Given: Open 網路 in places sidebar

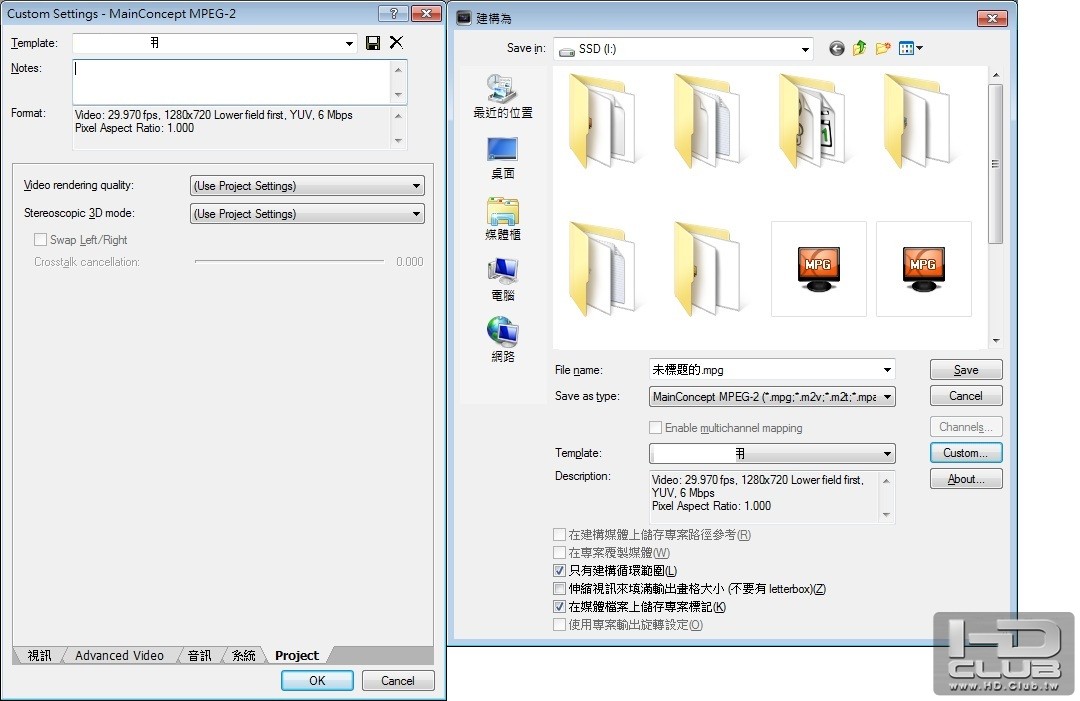Looking at the screenshot, I should (x=503, y=341).
